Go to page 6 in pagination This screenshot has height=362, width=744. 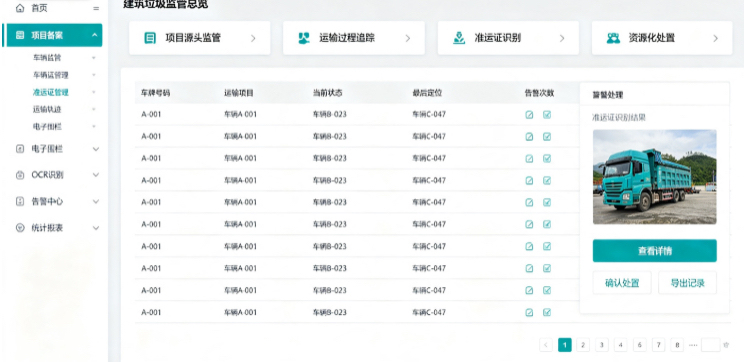pos(640,345)
